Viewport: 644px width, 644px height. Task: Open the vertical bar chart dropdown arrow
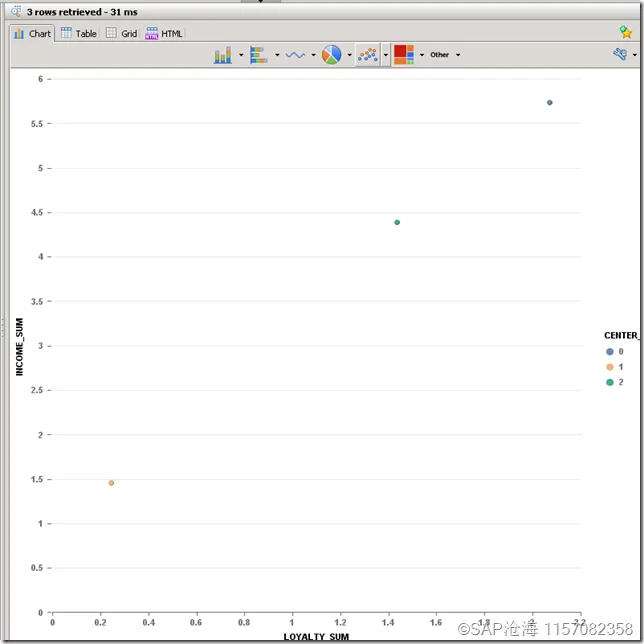(x=241, y=55)
